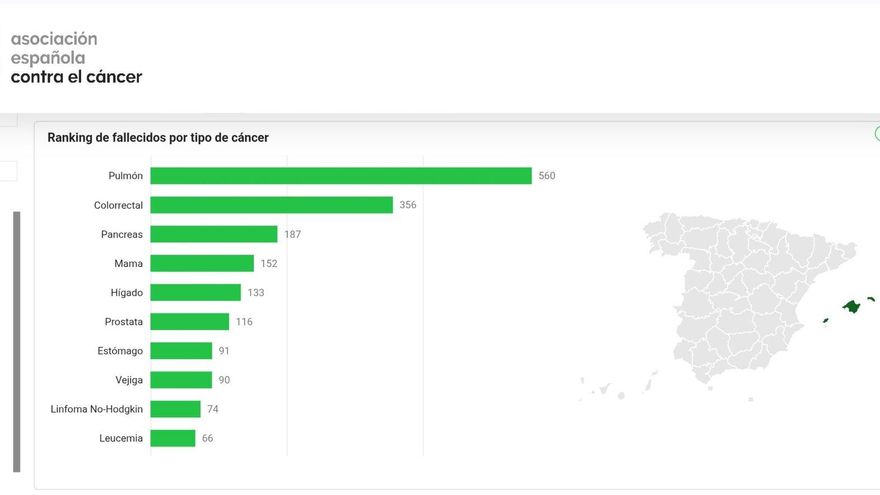Screen dimensions: 880x495
Task: Click the Pancreas bar in the ranking
Action: (214, 234)
